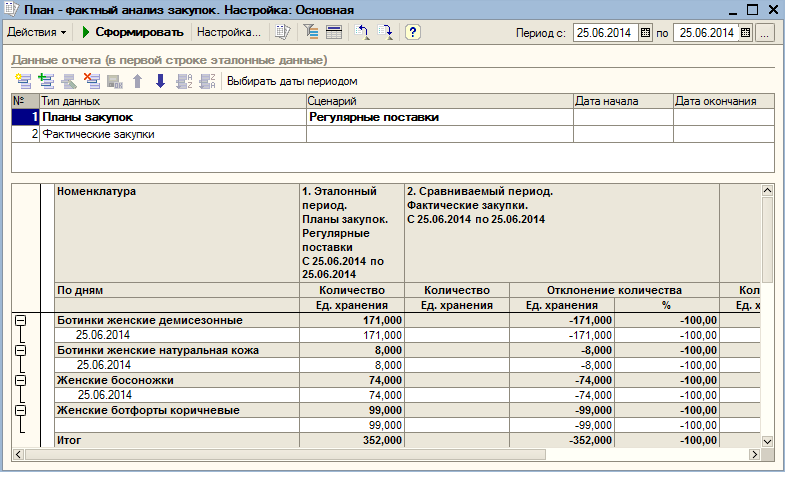Screen dimensions: 785x484
Task: Click the Ботинки женские демисезонные cell
Action: (x=177, y=320)
